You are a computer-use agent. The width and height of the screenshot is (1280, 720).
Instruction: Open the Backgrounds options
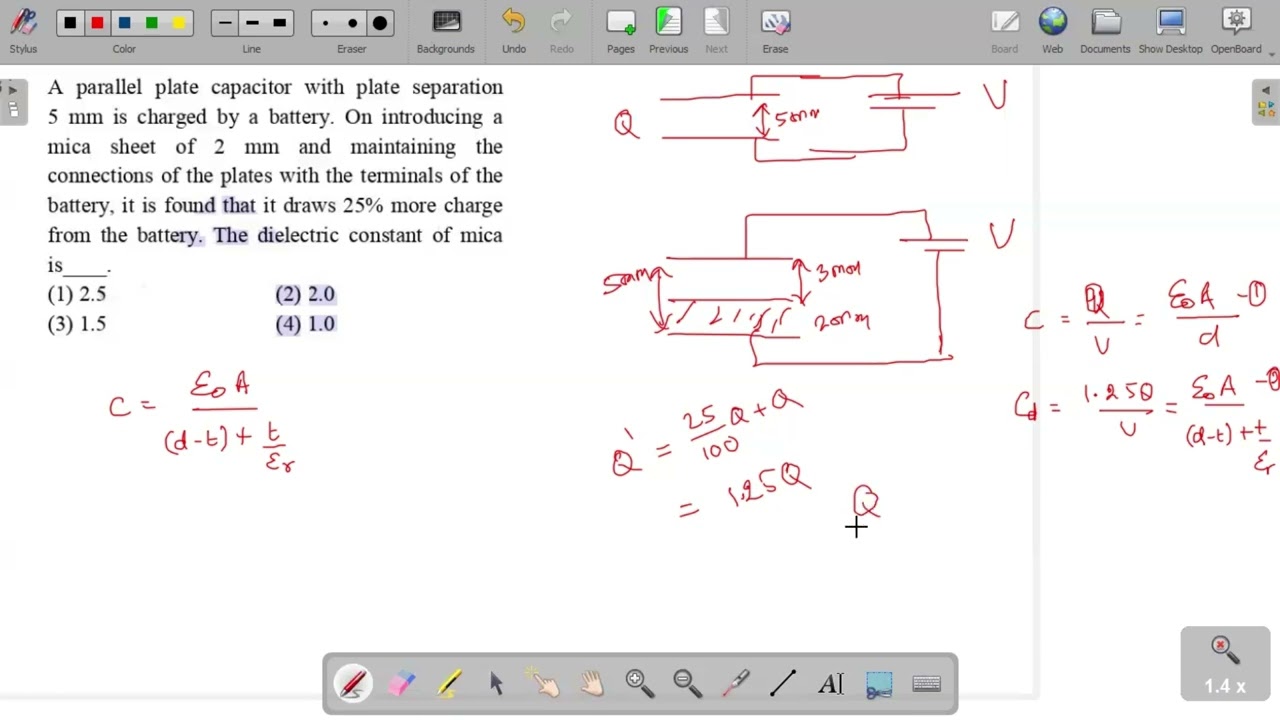click(x=446, y=31)
